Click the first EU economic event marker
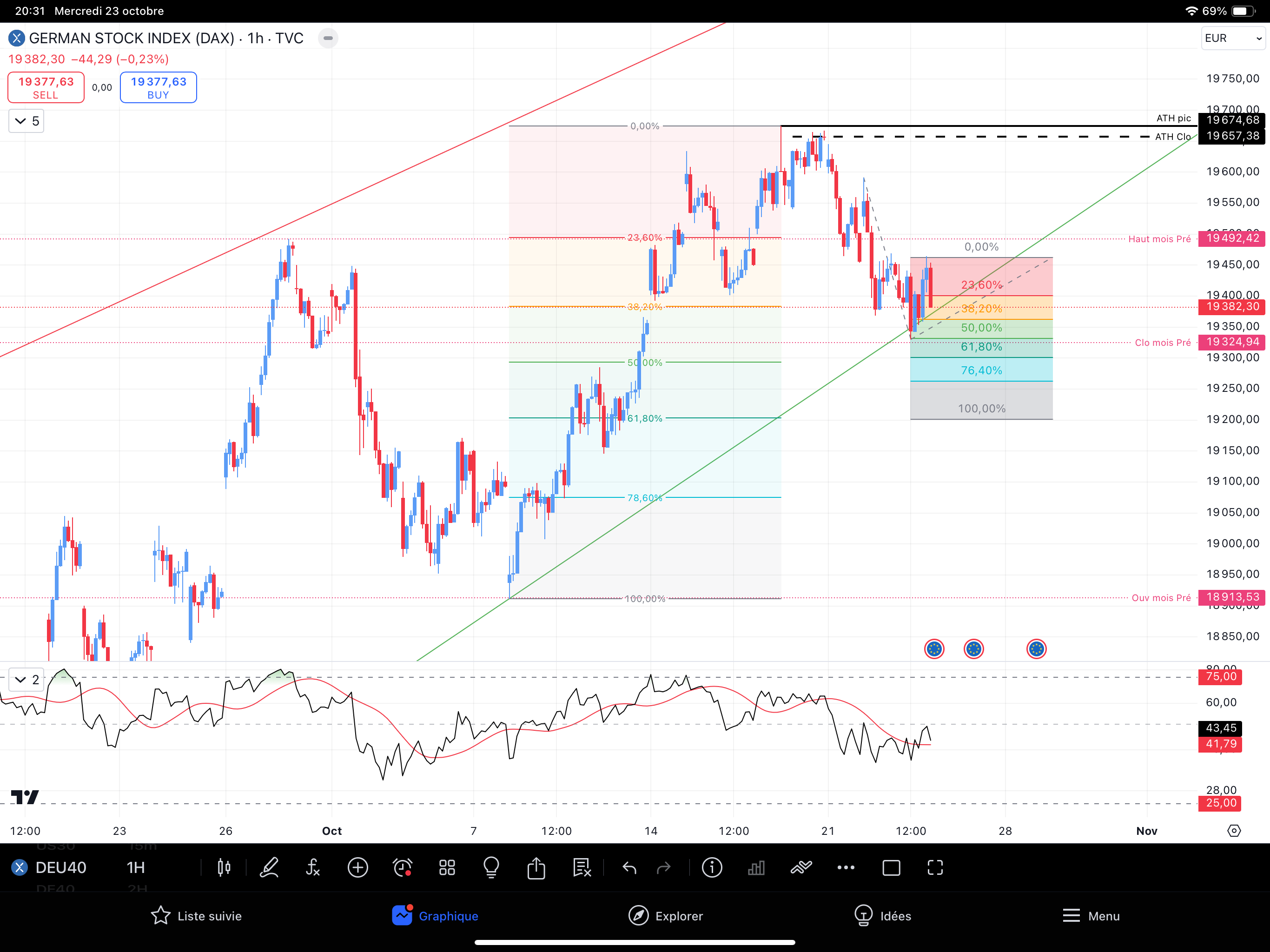 pyautogui.click(x=934, y=649)
